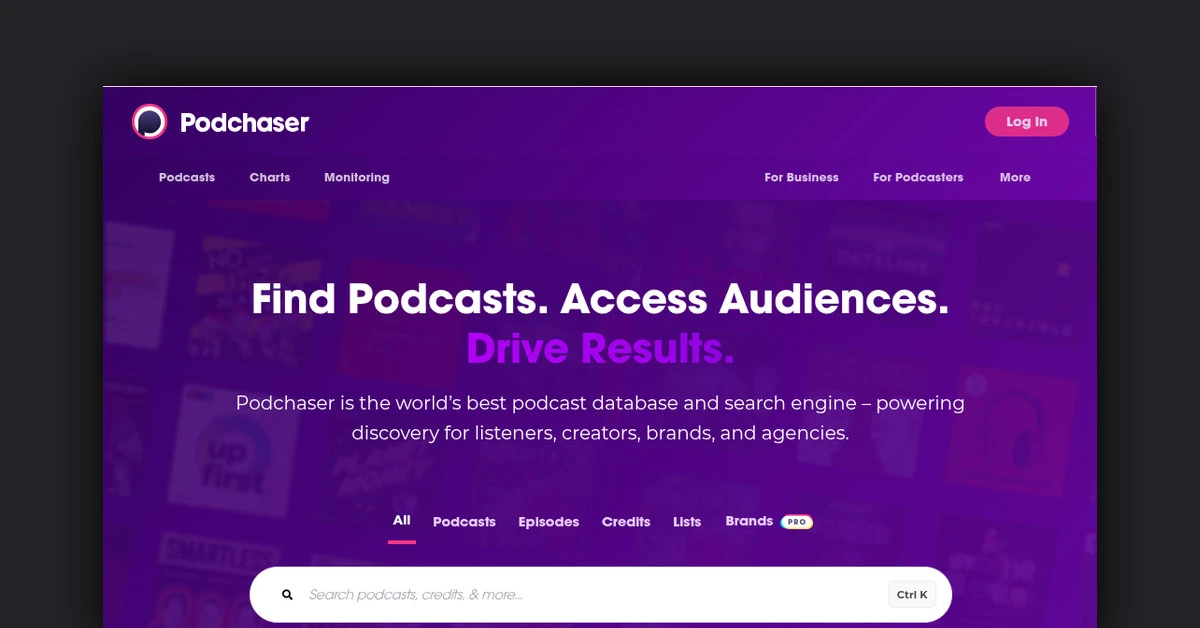Click the For Business link

click(x=801, y=177)
